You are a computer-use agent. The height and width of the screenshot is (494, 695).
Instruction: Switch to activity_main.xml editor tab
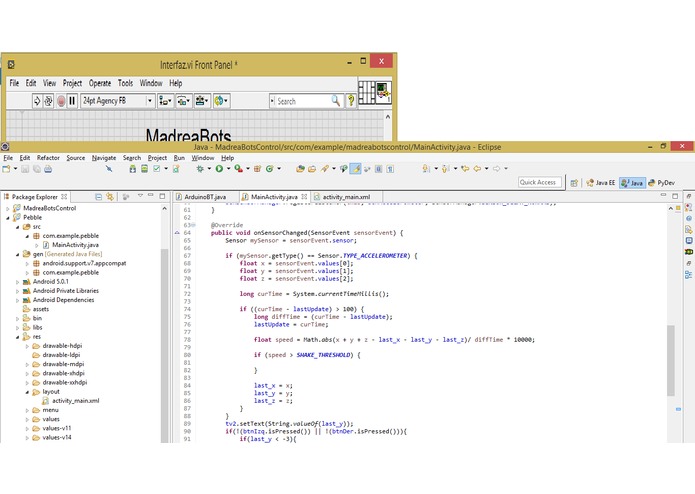pos(346,197)
